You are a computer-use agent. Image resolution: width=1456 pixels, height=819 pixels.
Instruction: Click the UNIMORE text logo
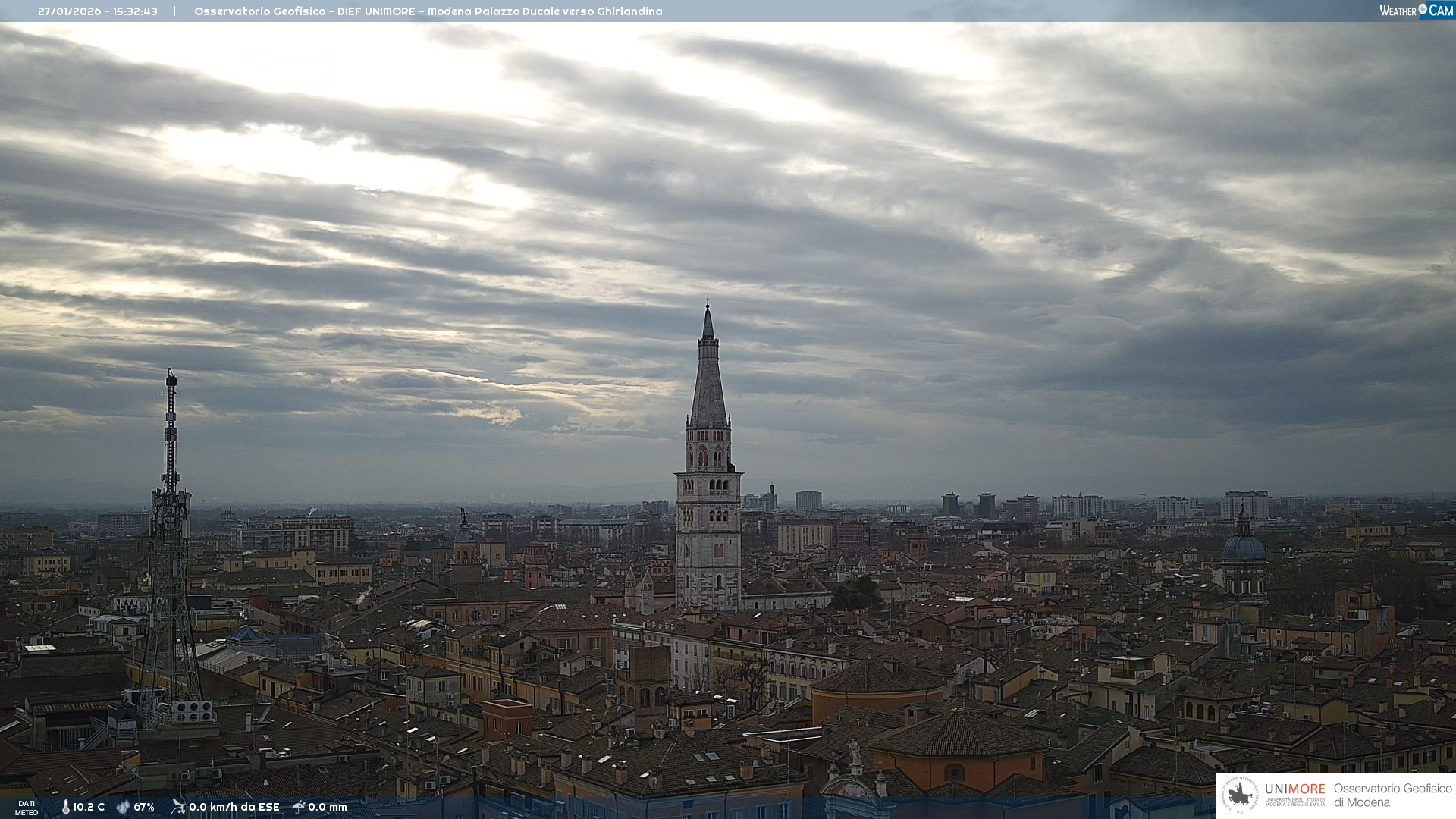click(1294, 789)
